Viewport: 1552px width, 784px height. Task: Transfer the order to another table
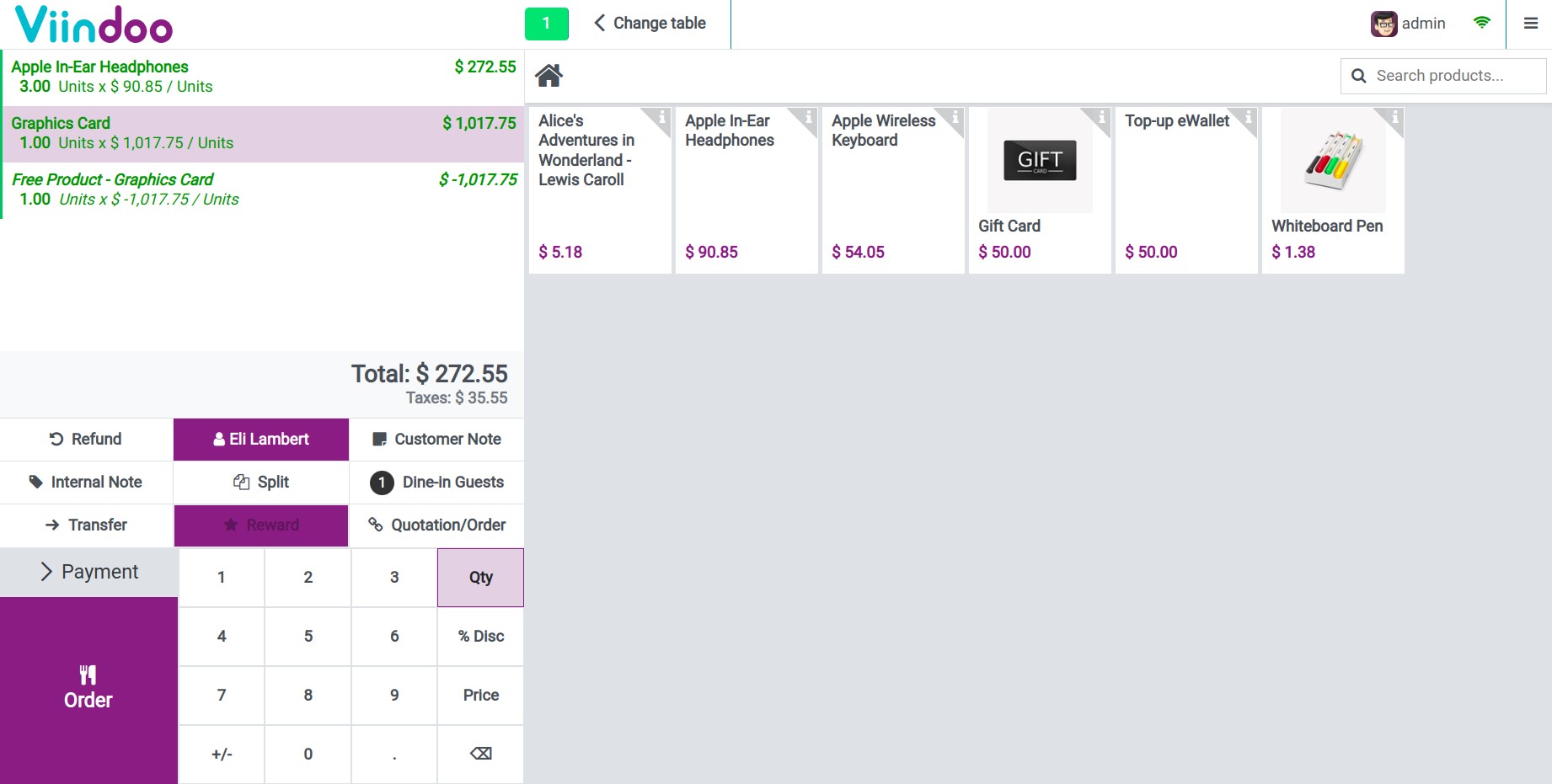tap(86, 525)
